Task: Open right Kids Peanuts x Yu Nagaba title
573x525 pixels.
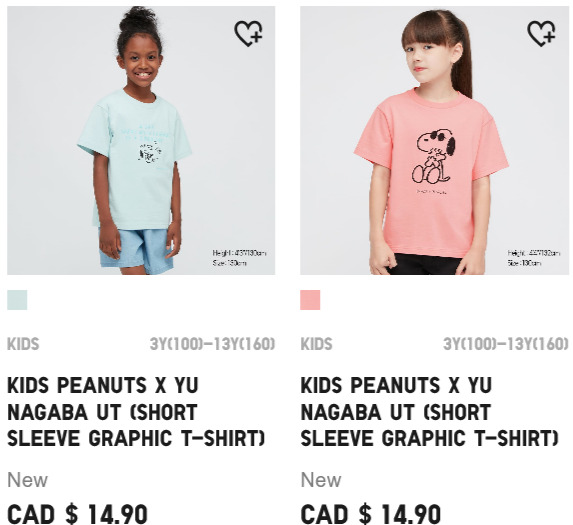Action: pyautogui.click(x=429, y=412)
